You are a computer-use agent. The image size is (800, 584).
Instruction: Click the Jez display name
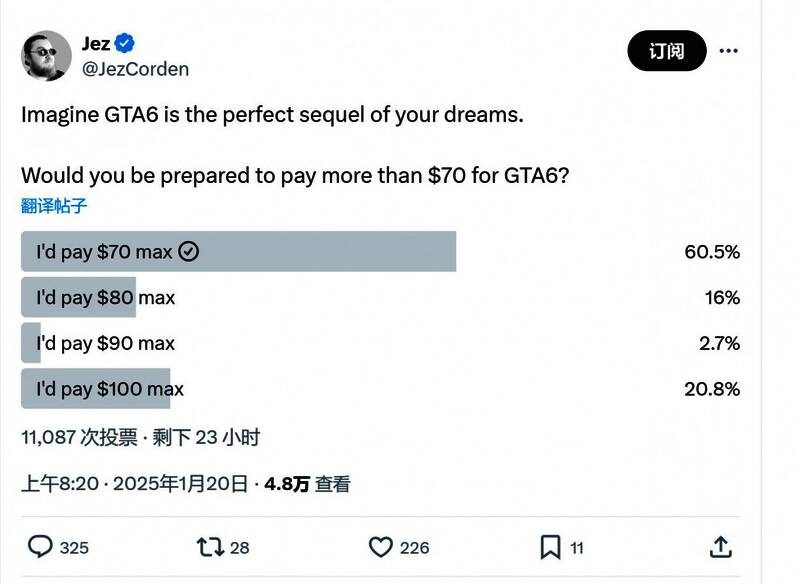95,44
